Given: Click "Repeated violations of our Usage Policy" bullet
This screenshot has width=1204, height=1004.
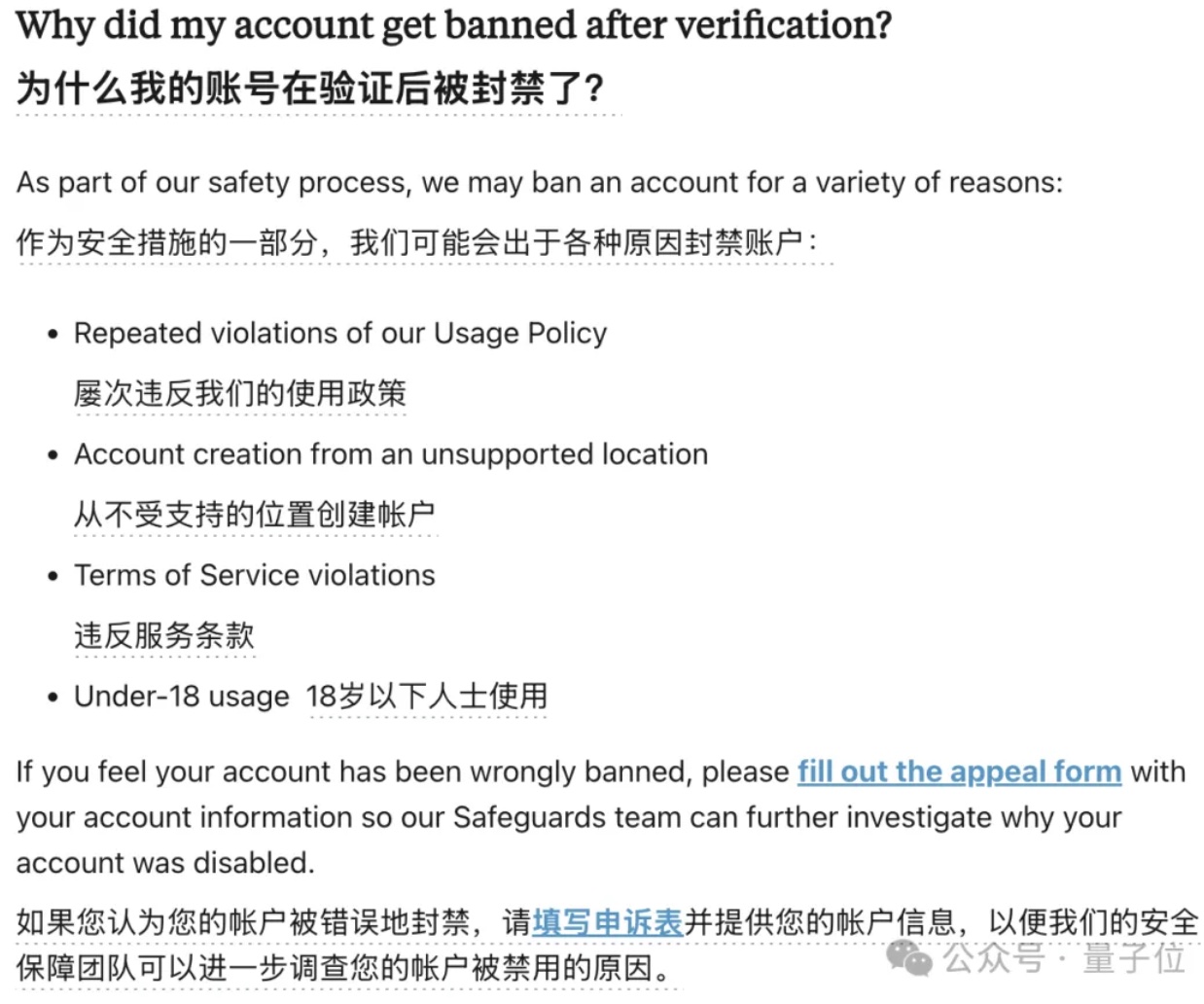Looking at the screenshot, I should pos(340,334).
